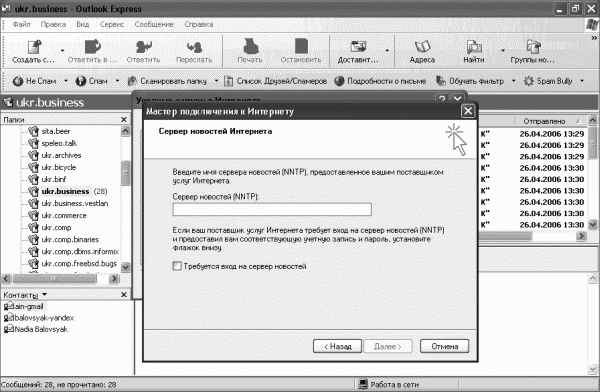Close the Contacts (Контакты) pane

tap(124, 294)
